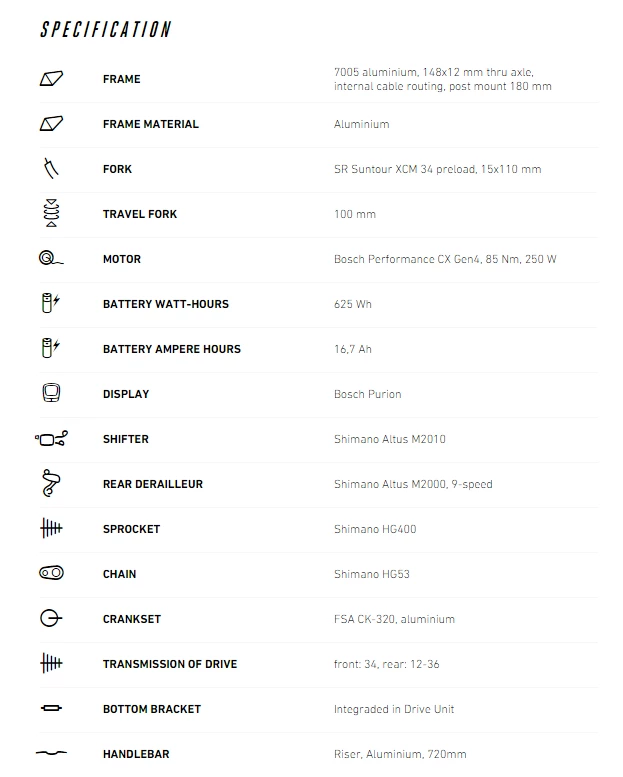Image resolution: width=623 pixels, height=777 pixels.
Task: Click the battery ampere hours icon
Action: click(x=51, y=349)
